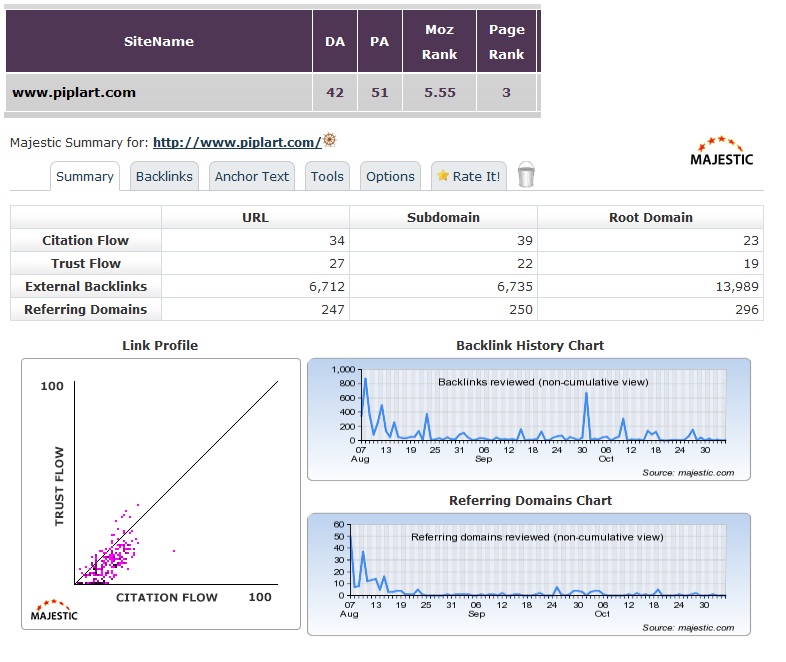Click the Backlink History Chart graph
The height and width of the screenshot is (662, 786).
click(x=529, y=420)
